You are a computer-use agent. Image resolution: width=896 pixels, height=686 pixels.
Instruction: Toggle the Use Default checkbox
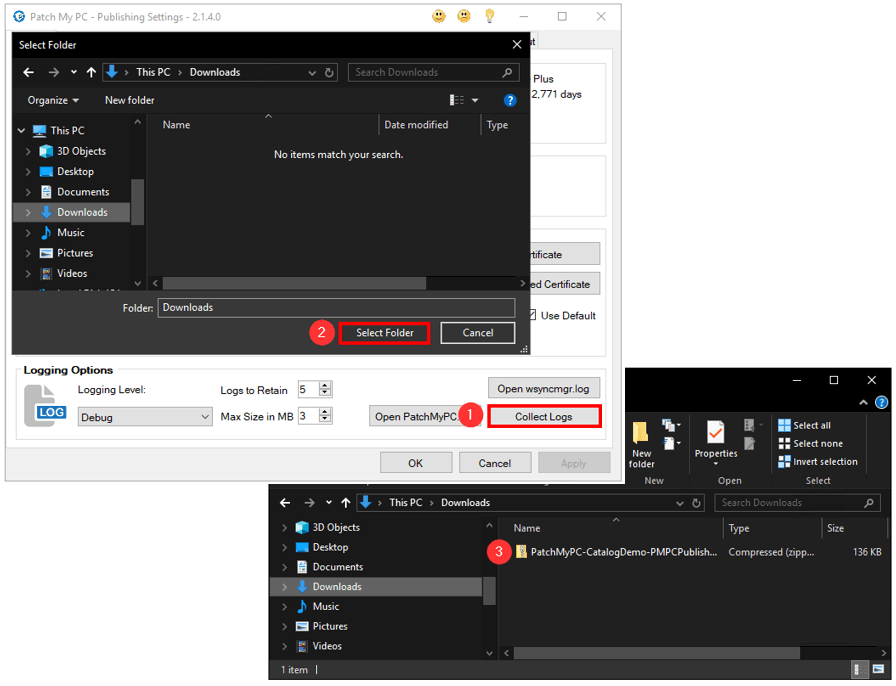532,316
